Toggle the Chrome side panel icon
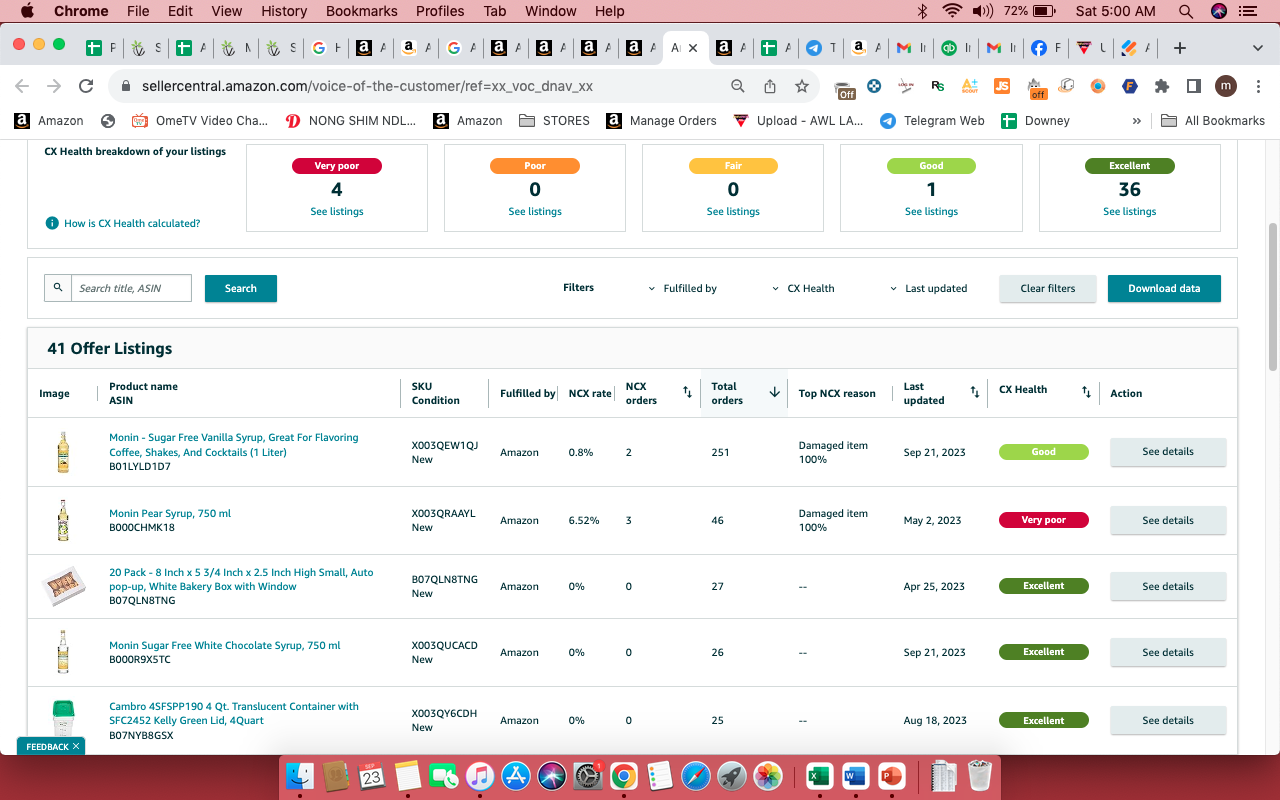Image resolution: width=1280 pixels, height=800 pixels. pos(1193,86)
